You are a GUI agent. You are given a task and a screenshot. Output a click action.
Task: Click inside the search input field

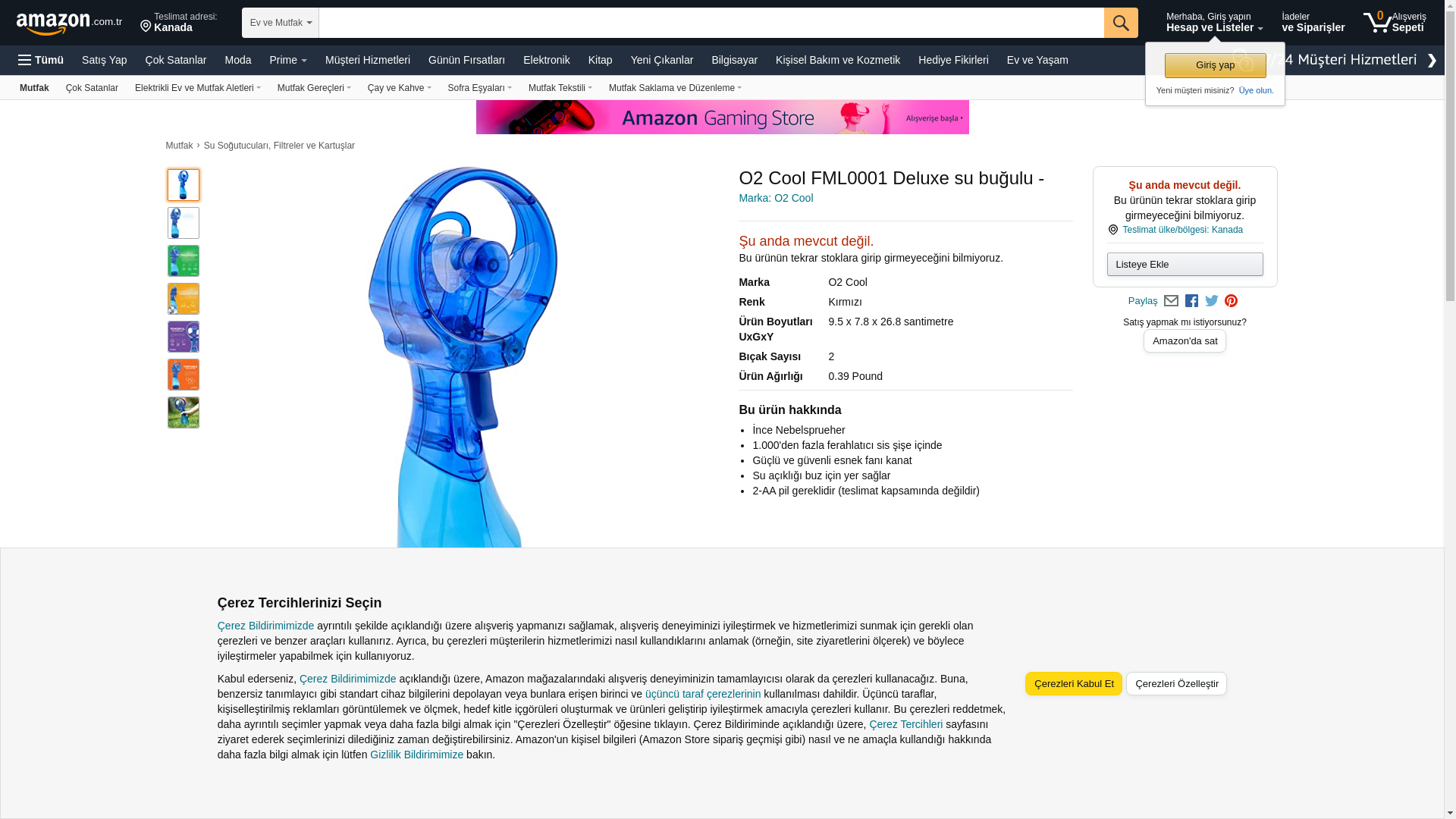tap(711, 23)
